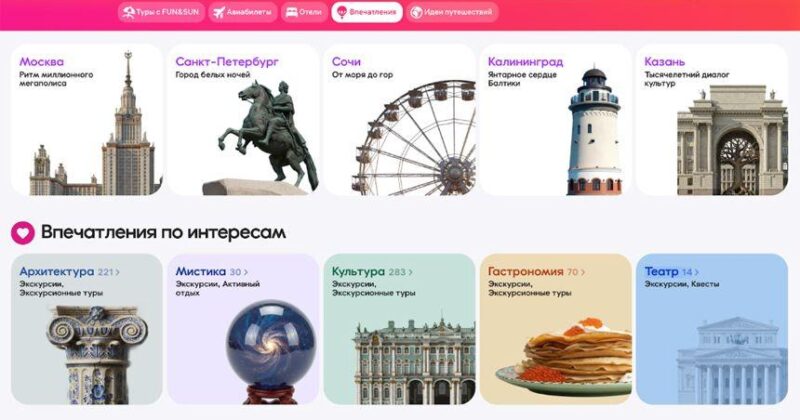This screenshot has height=420, width=800.
Task: Open the Москва city card
Action: tap(87, 119)
